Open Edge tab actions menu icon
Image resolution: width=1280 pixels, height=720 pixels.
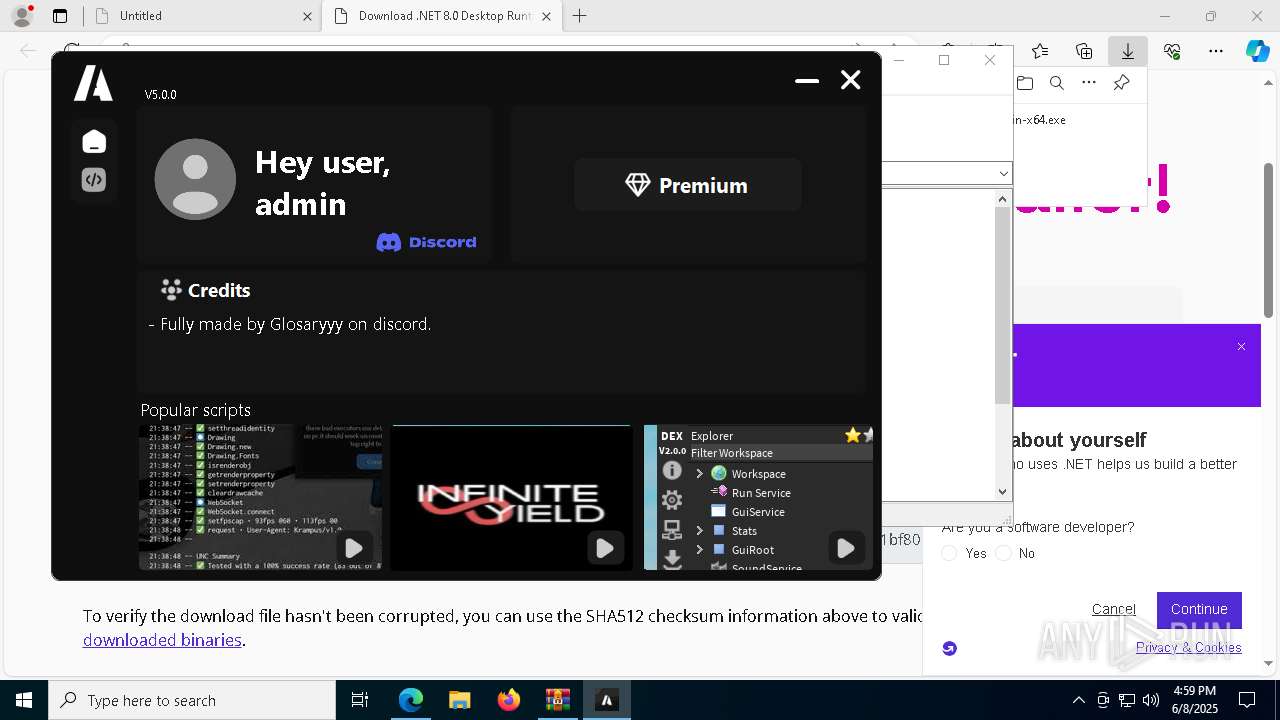click(60, 16)
